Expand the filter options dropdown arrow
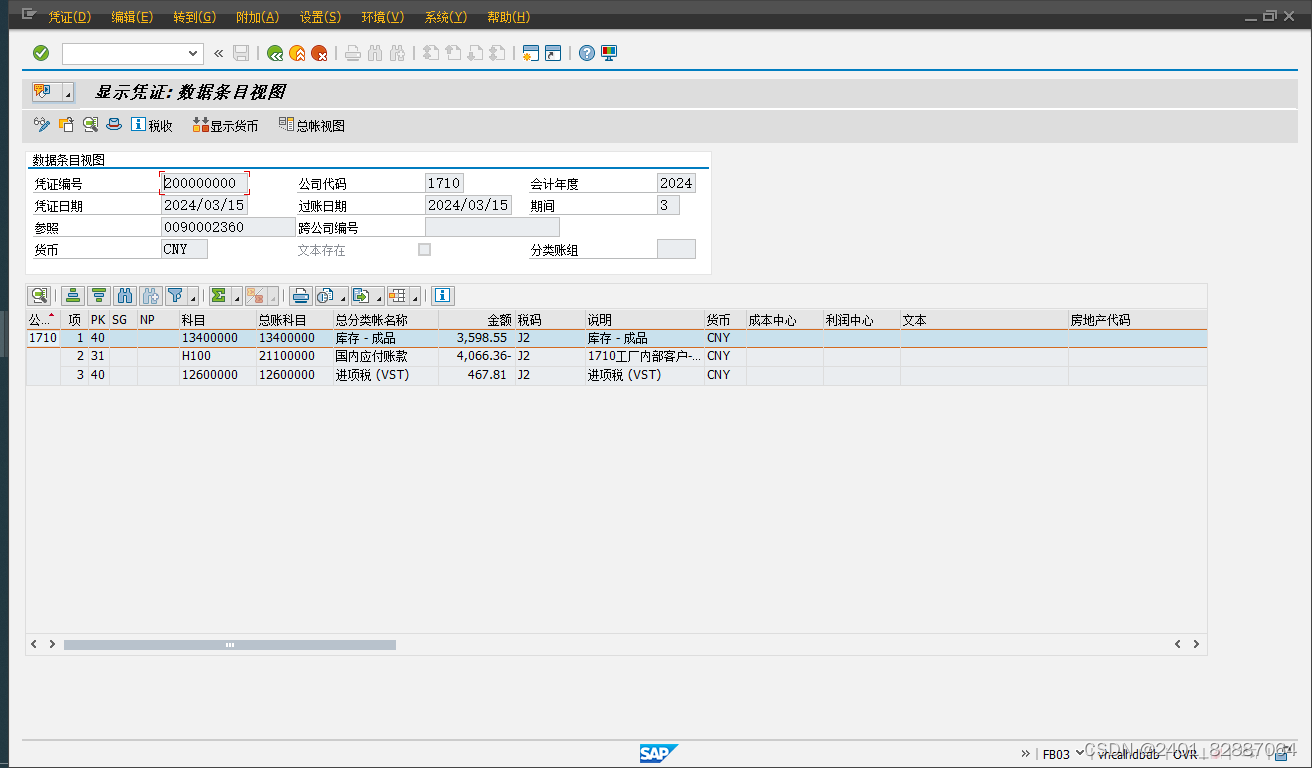 point(192,296)
